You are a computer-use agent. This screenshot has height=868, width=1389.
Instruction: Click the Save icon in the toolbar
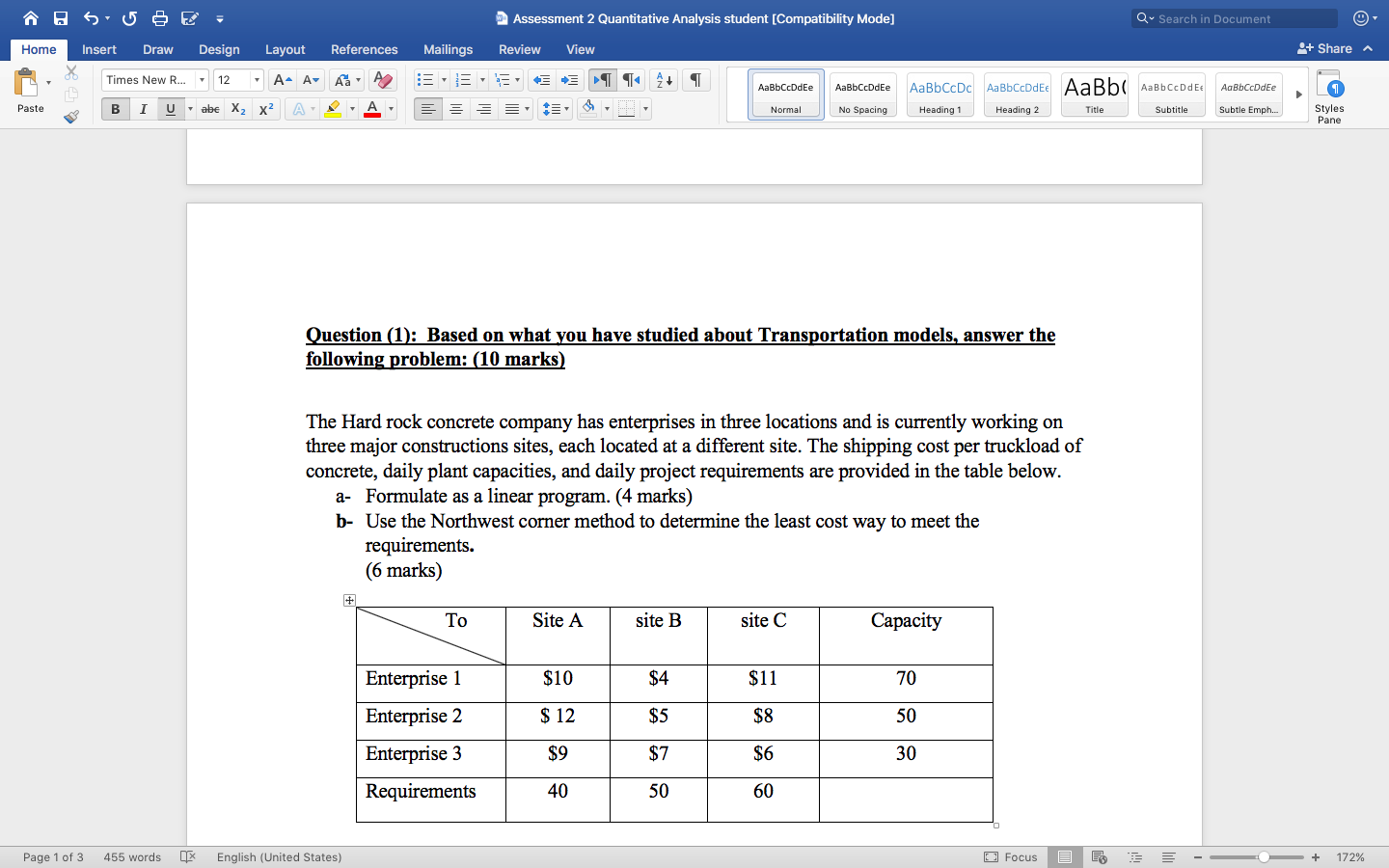(59, 17)
